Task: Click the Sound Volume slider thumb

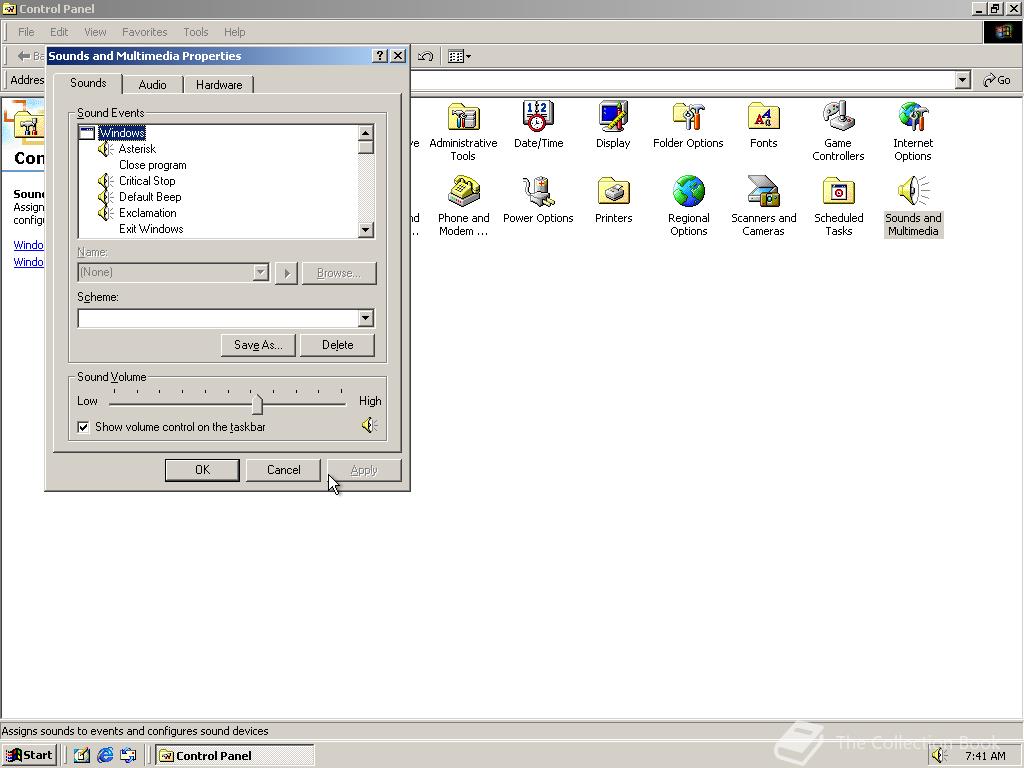Action: point(257,404)
